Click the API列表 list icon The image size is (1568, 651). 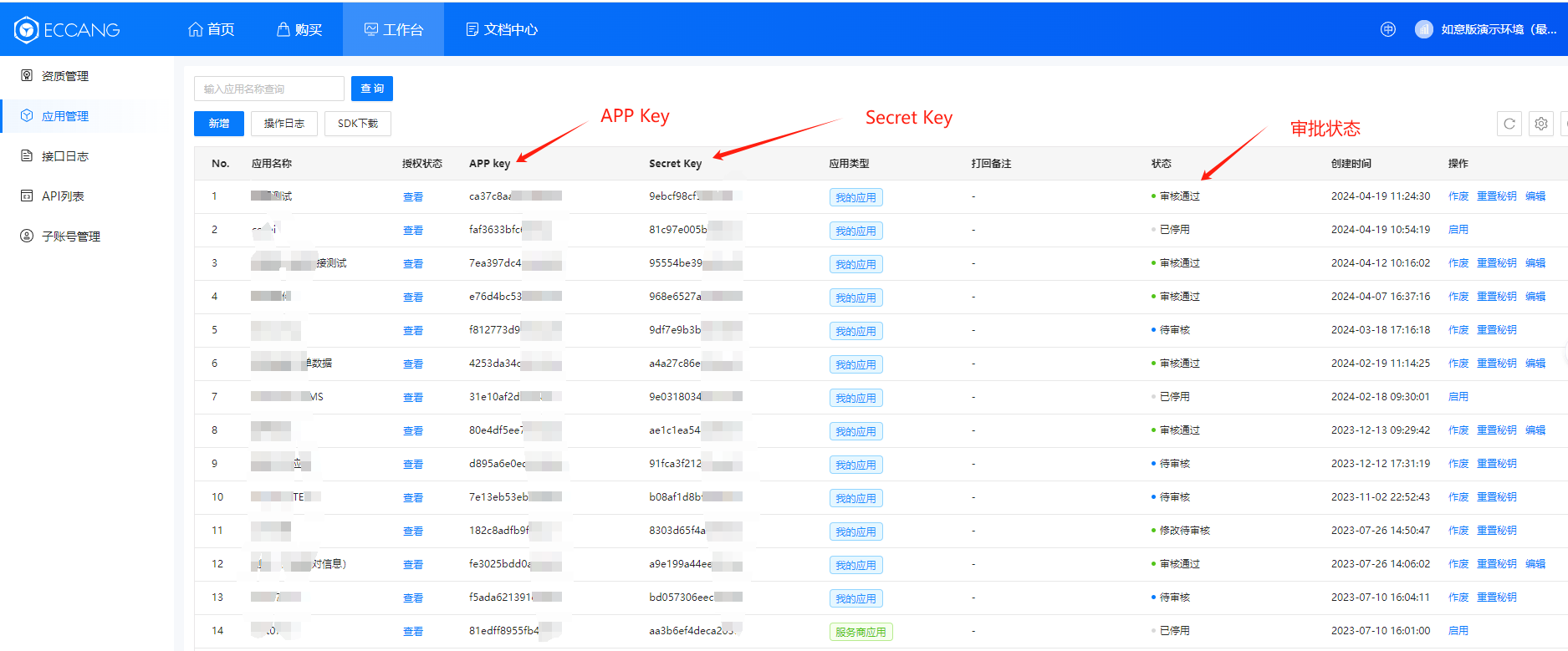point(27,196)
